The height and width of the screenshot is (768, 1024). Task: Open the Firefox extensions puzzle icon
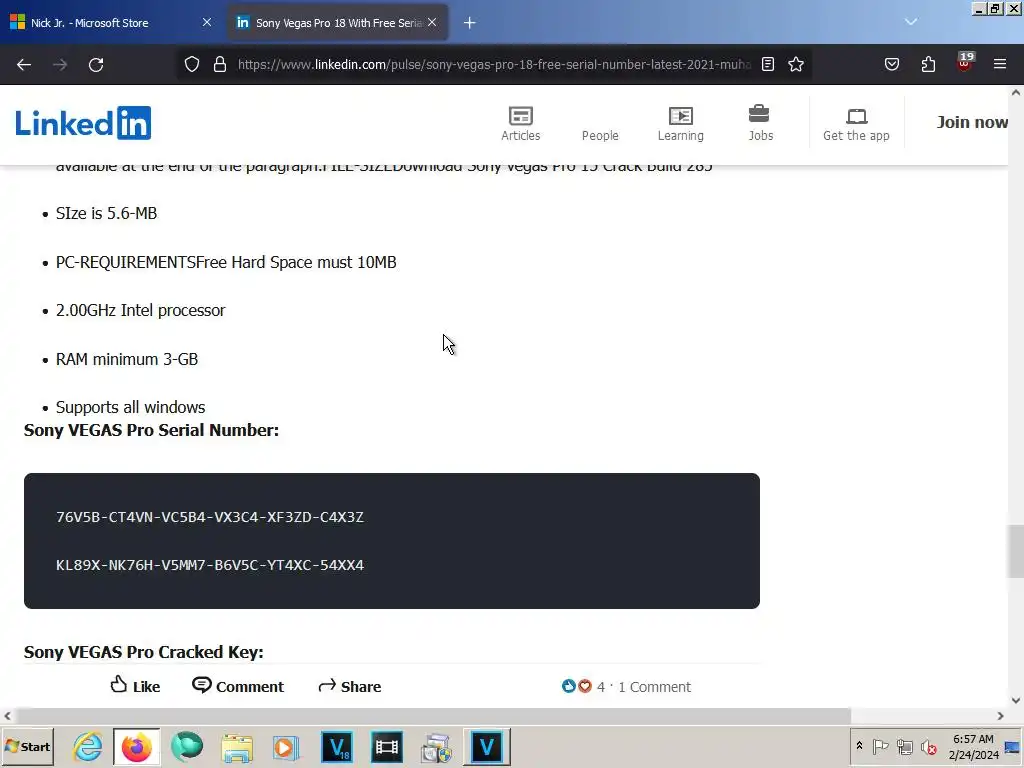(x=928, y=65)
